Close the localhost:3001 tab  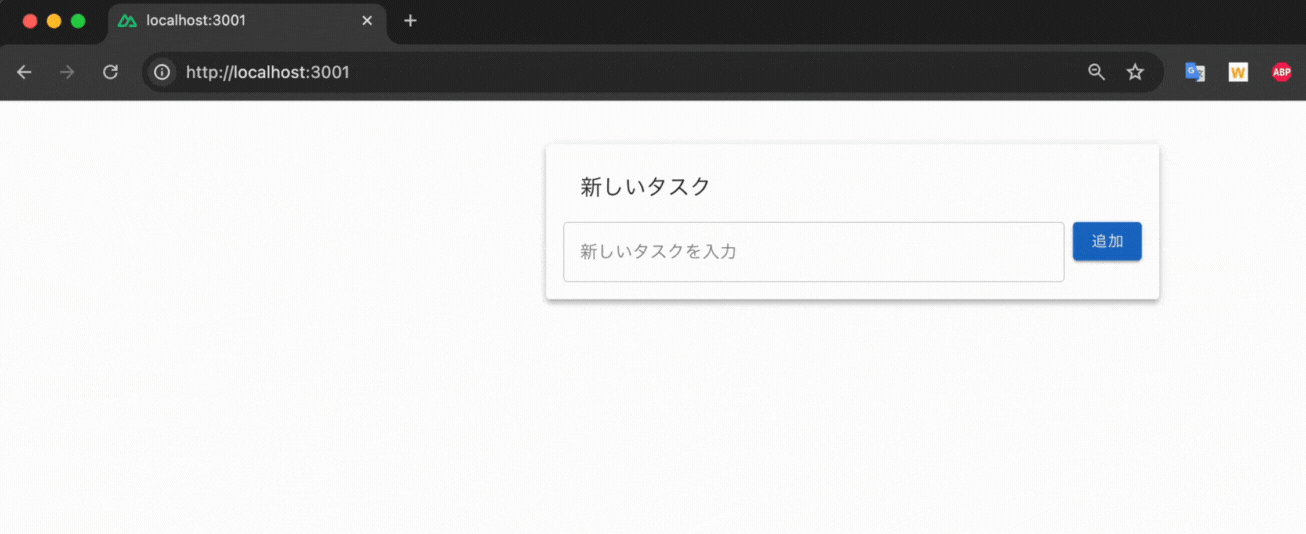(x=367, y=21)
